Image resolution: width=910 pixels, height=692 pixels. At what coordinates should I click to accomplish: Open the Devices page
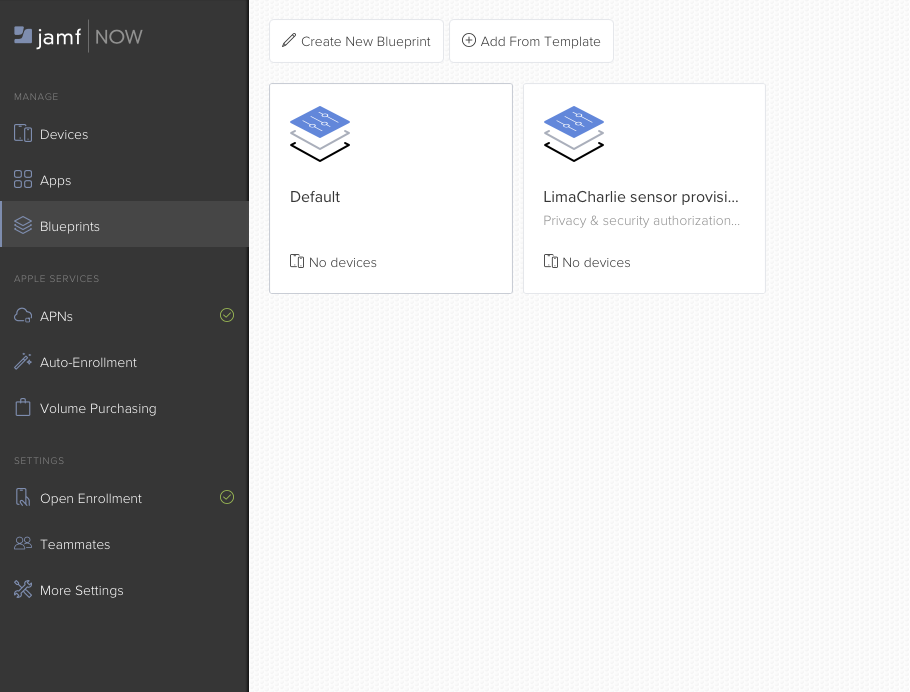(64, 134)
